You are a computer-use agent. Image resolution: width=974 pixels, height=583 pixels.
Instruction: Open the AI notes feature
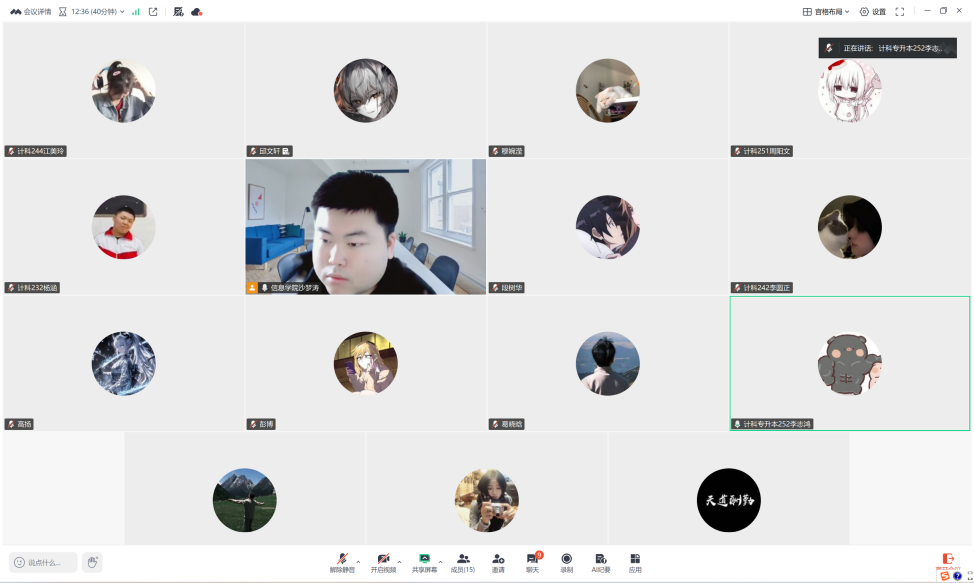pyautogui.click(x=600, y=560)
